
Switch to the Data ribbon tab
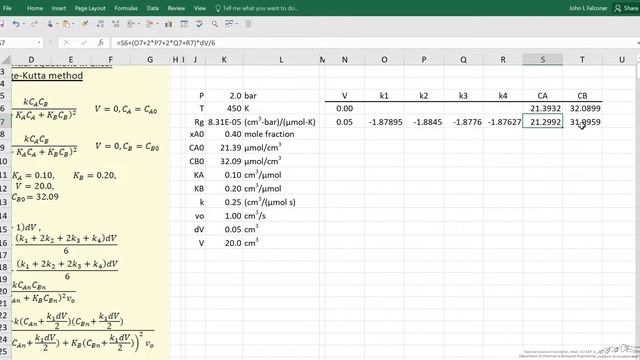click(x=153, y=8)
